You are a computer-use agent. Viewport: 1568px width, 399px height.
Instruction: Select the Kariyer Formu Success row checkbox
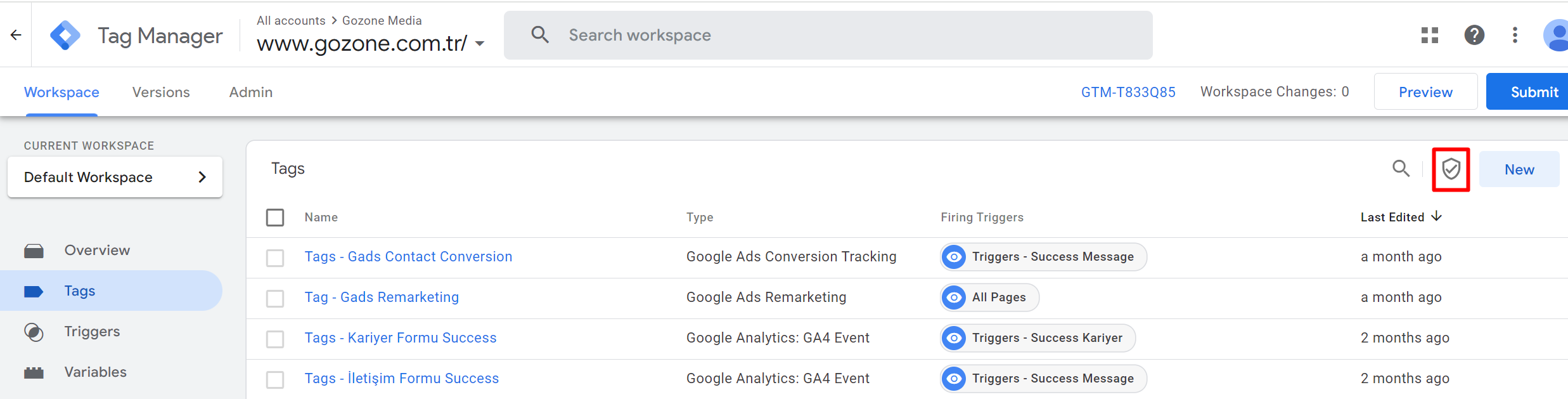275,339
